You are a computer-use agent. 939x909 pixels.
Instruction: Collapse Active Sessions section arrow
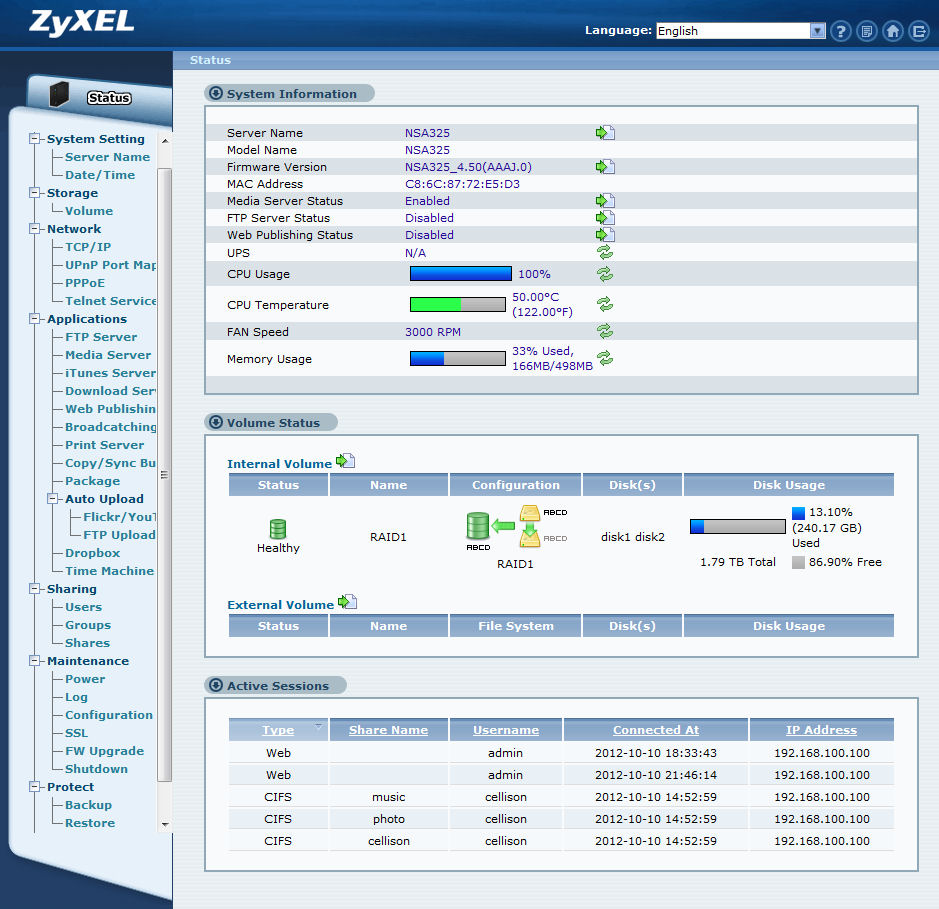[216, 685]
